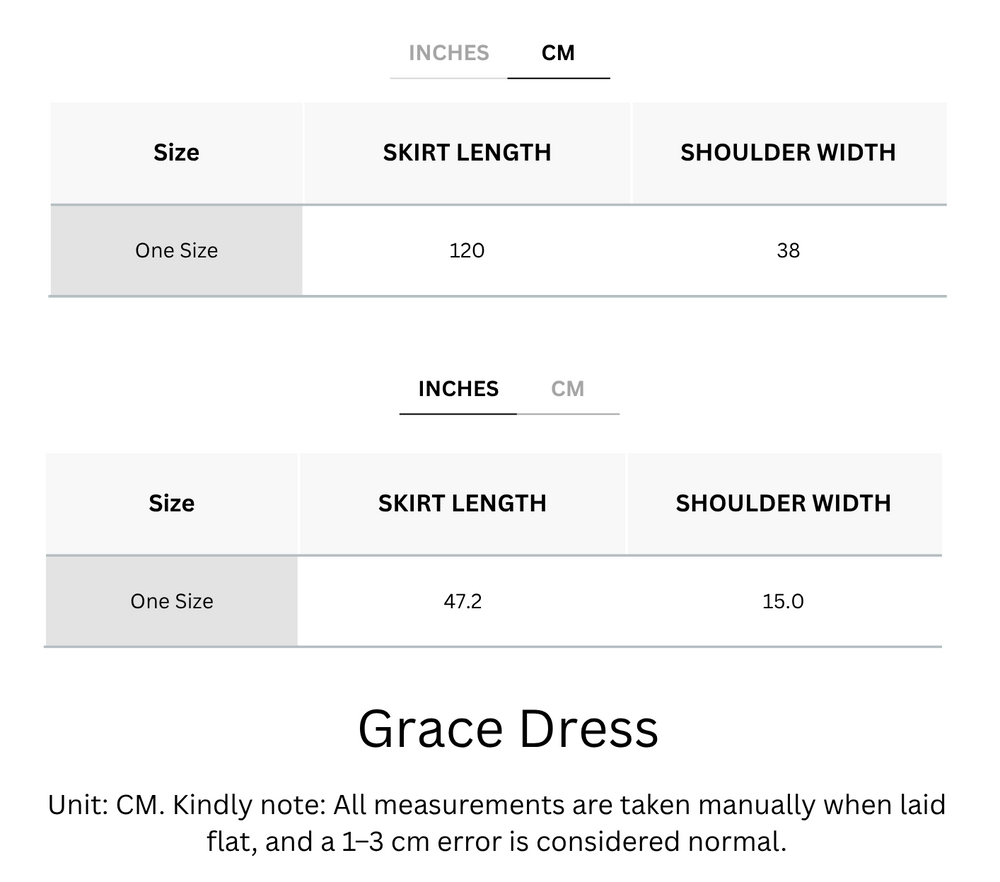Screen dimensions: 1000x882
Task: Click the 15.0 shoulder width value
Action: (784, 601)
